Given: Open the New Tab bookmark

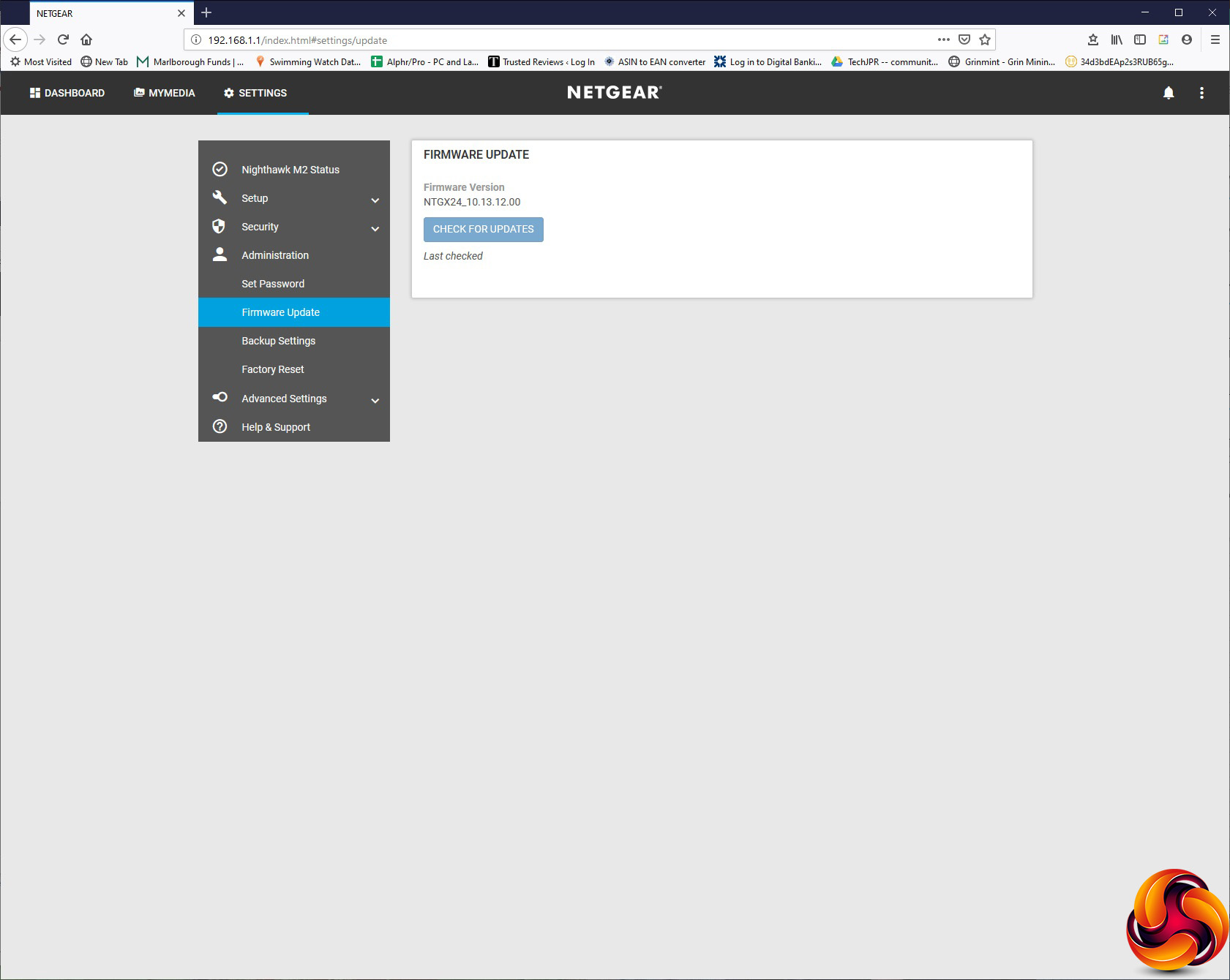Looking at the screenshot, I should point(105,61).
